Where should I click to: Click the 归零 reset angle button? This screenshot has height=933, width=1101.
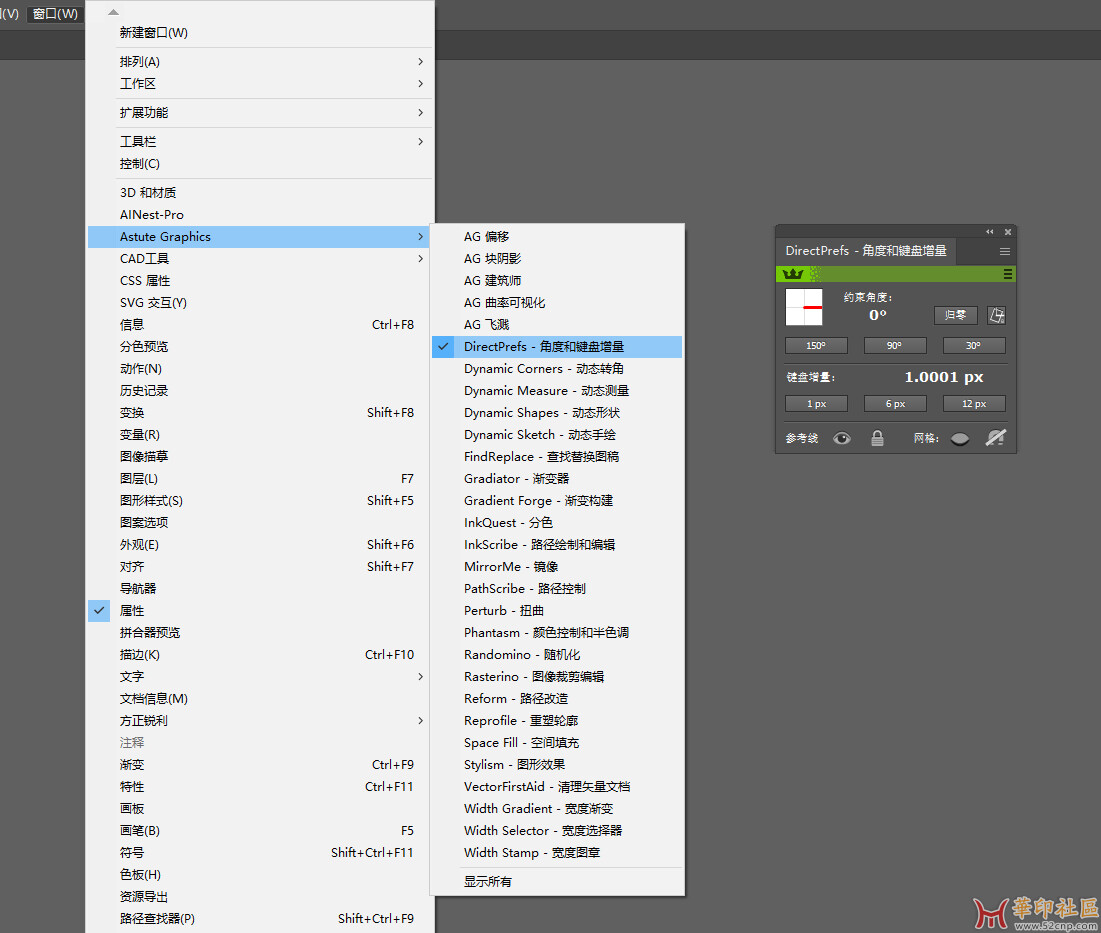956,315
